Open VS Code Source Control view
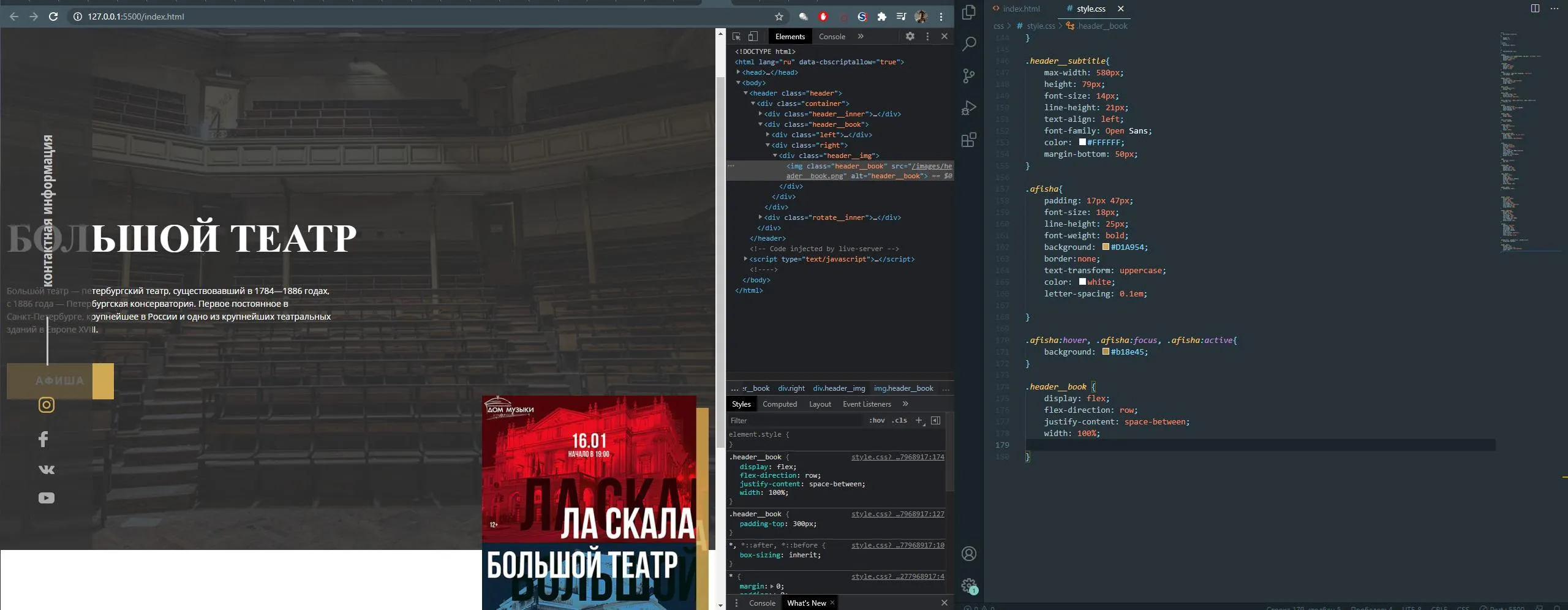Viewport: 1568px width, 610px height. click(969, 76)
